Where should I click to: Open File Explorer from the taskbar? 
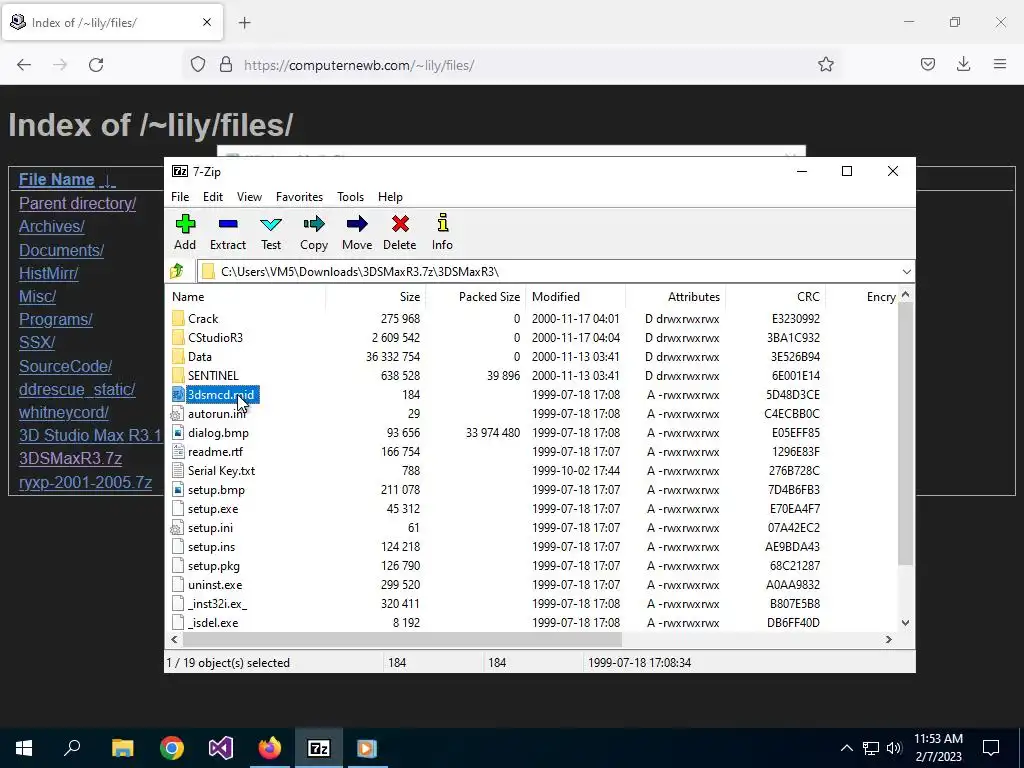tap(123, 748)
